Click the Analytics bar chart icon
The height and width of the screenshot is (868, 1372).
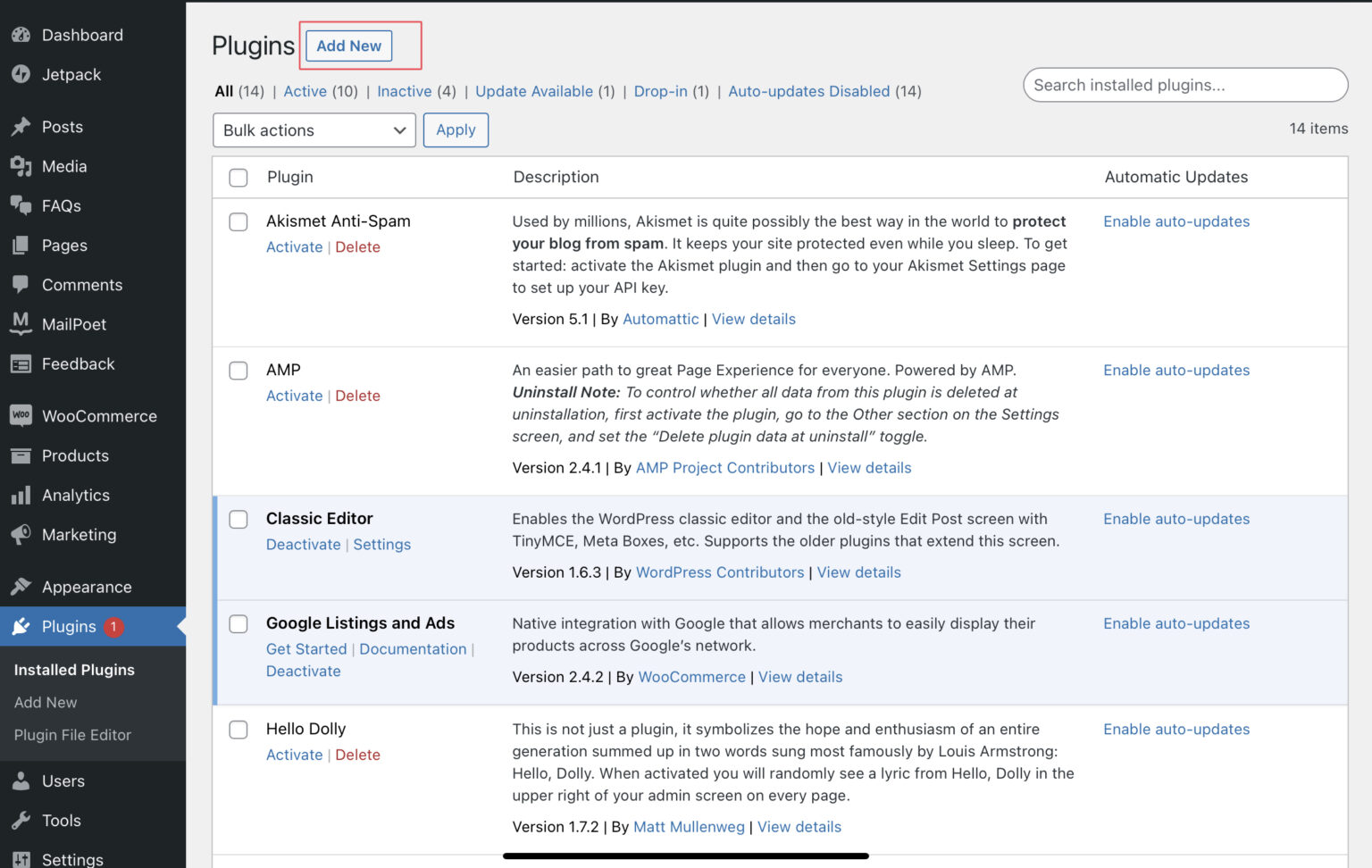point(21,495)
